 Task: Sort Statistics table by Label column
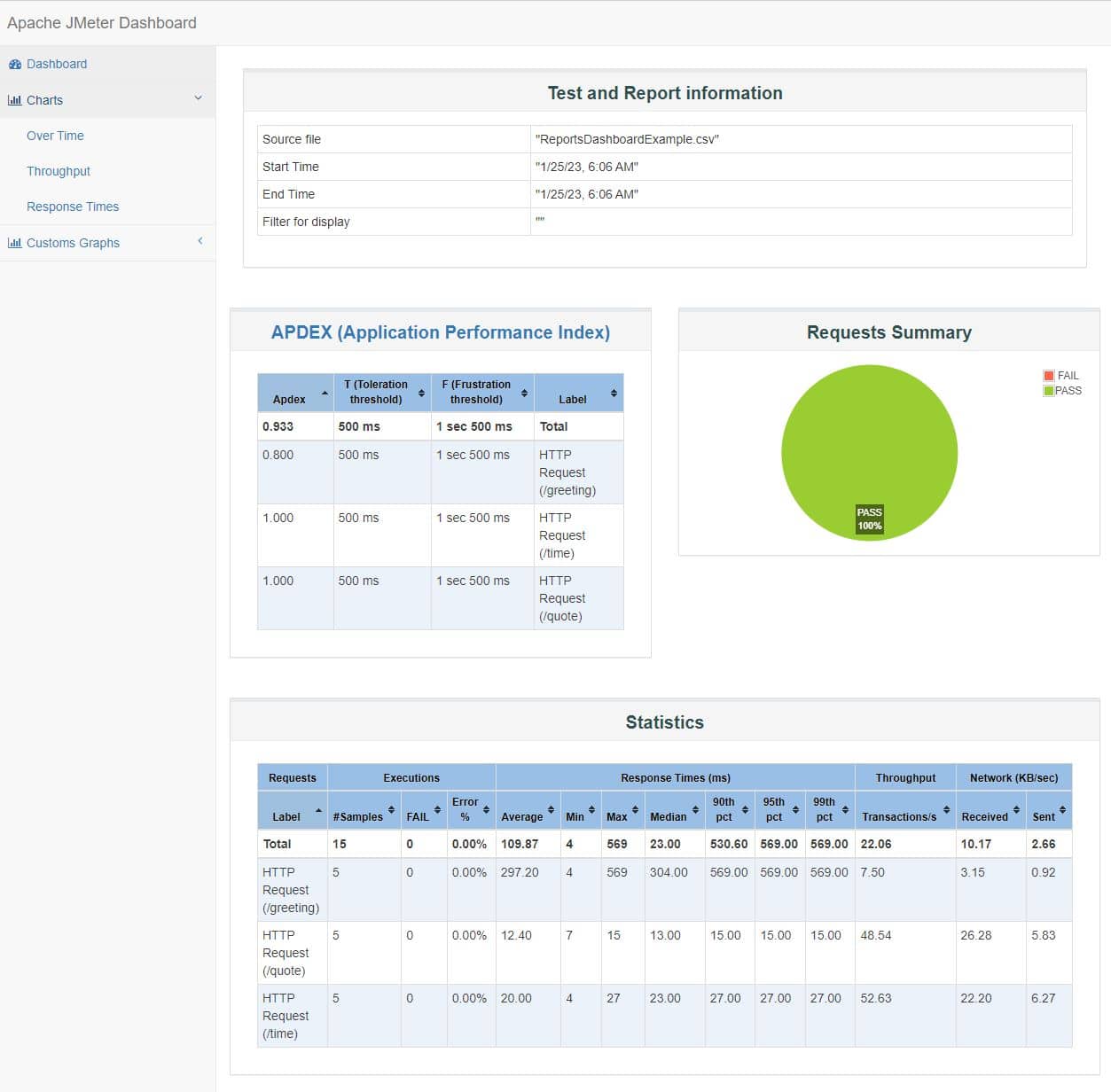[x=293, y=809]
